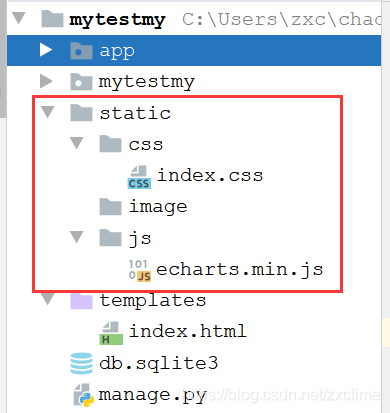This screenshot has height=413, width=390.
Task: Click the purple templates folder icon
Action: pyautogui.click(x=81, y=301)
